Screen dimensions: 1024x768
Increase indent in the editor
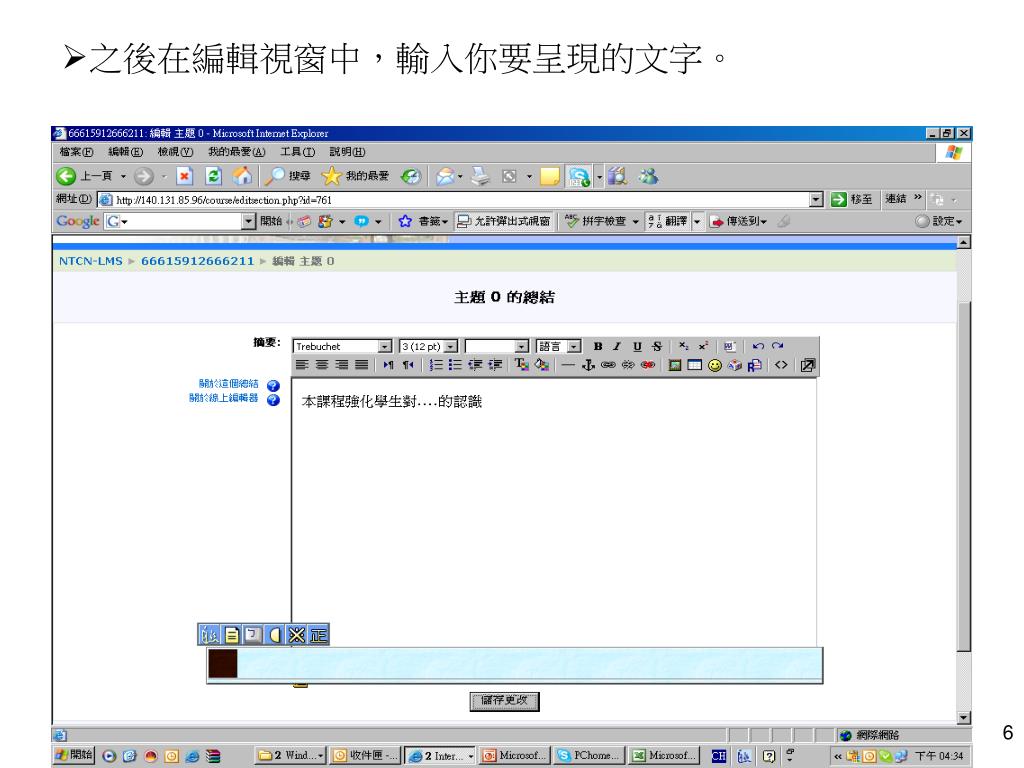point(495,365)
